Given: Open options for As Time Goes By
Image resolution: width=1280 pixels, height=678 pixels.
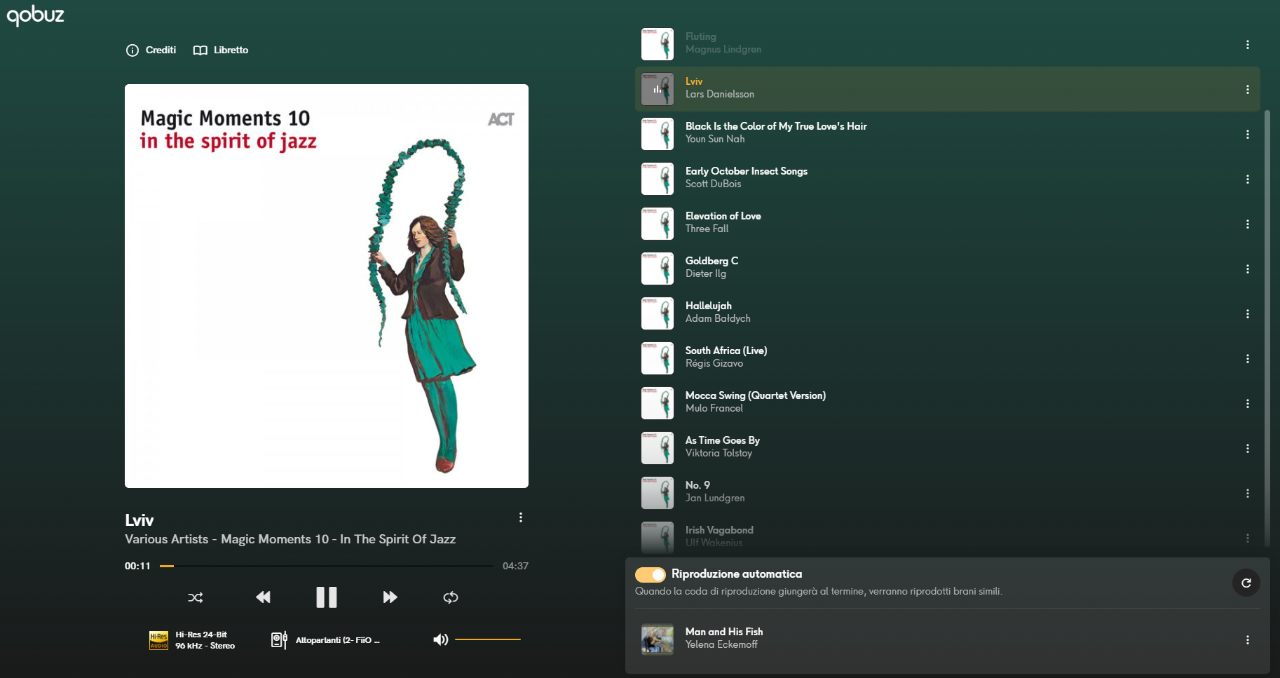Looking at the screenshot, I should [1247, 449].
